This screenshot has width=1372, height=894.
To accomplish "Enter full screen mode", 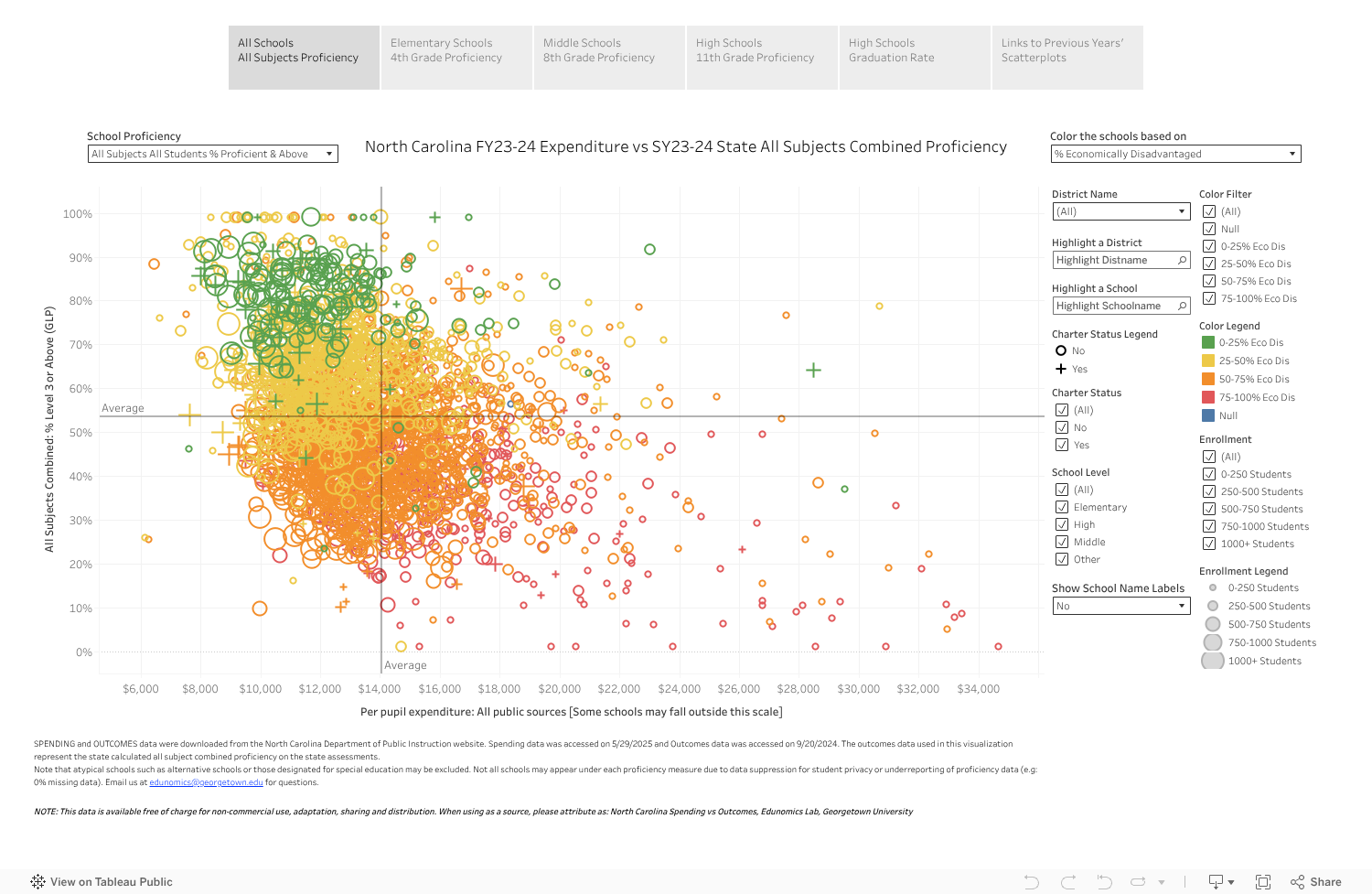I will point(1263,882).
